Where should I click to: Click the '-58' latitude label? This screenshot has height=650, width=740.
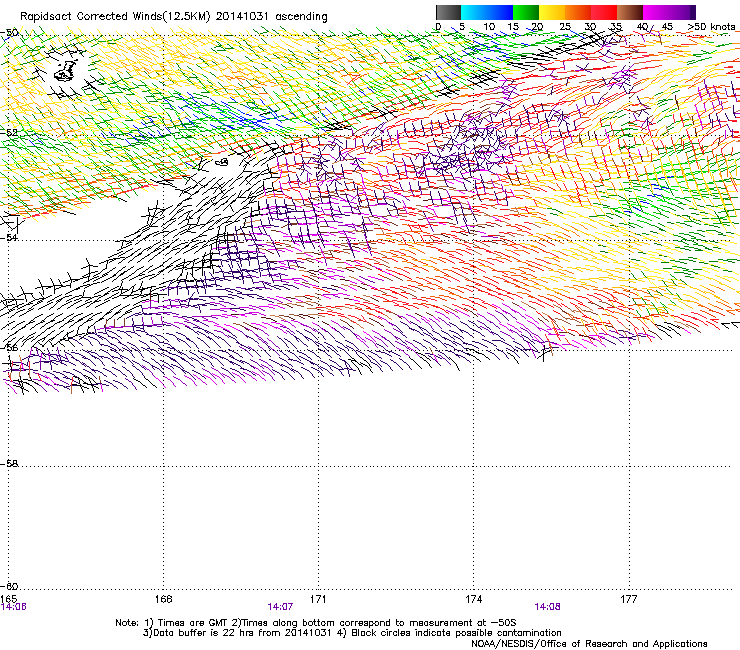pos(9,464)
